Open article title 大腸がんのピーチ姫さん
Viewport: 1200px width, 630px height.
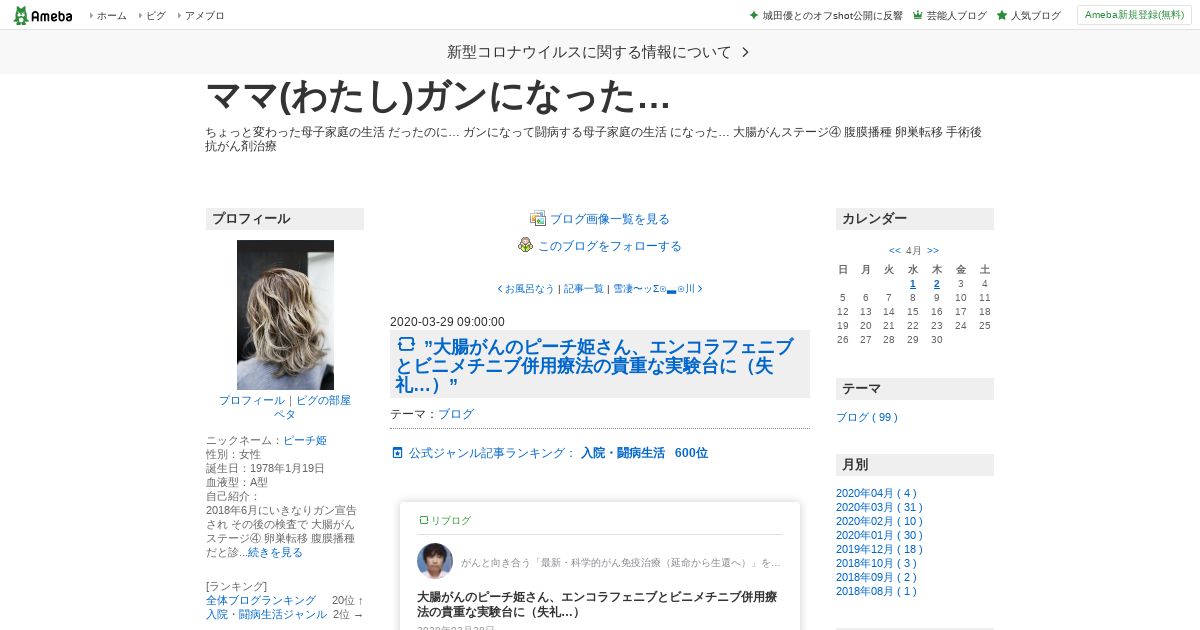(x=595, y=364)
